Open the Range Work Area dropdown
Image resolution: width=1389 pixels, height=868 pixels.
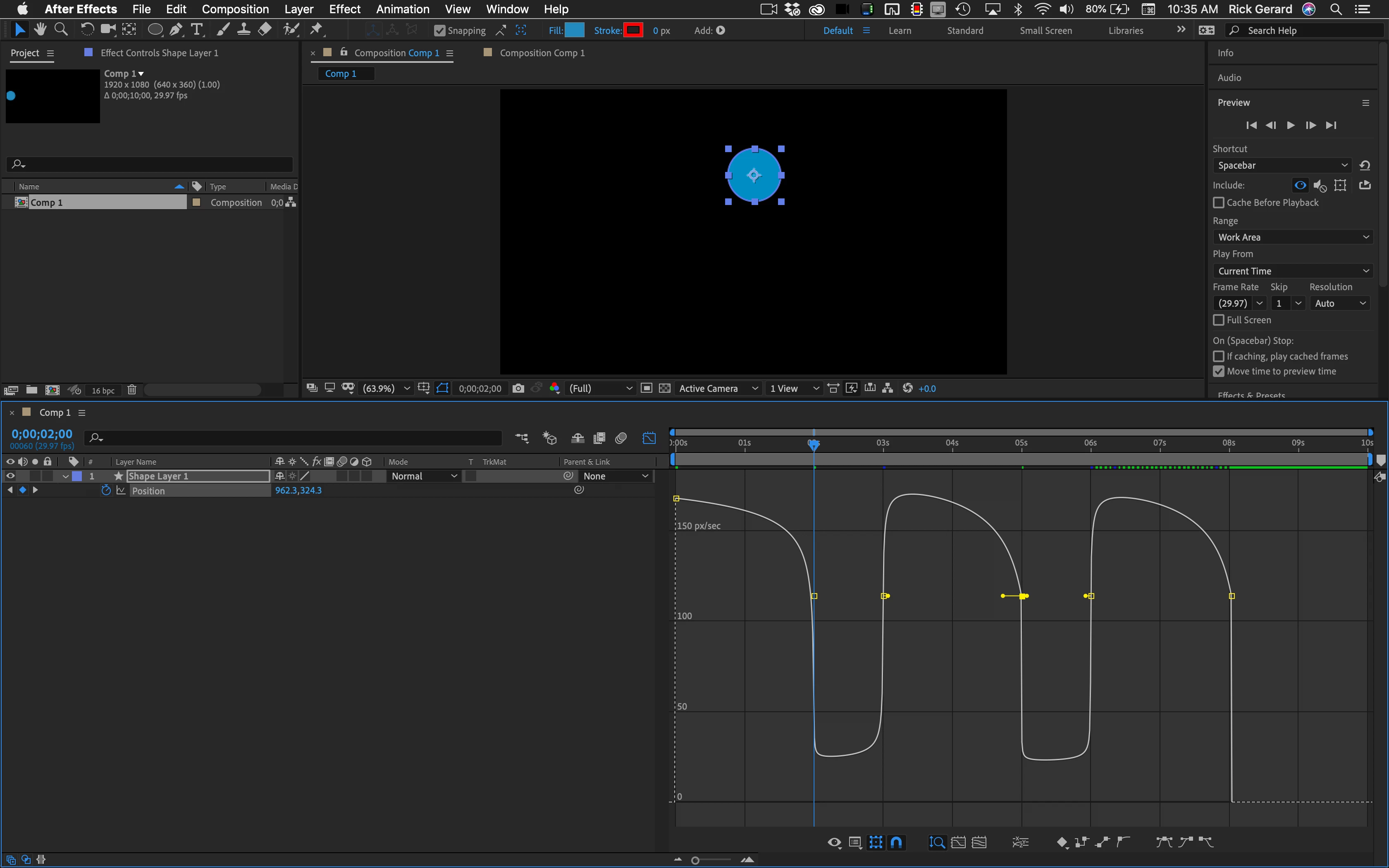pyautogui.click(x=1293, y=237)
